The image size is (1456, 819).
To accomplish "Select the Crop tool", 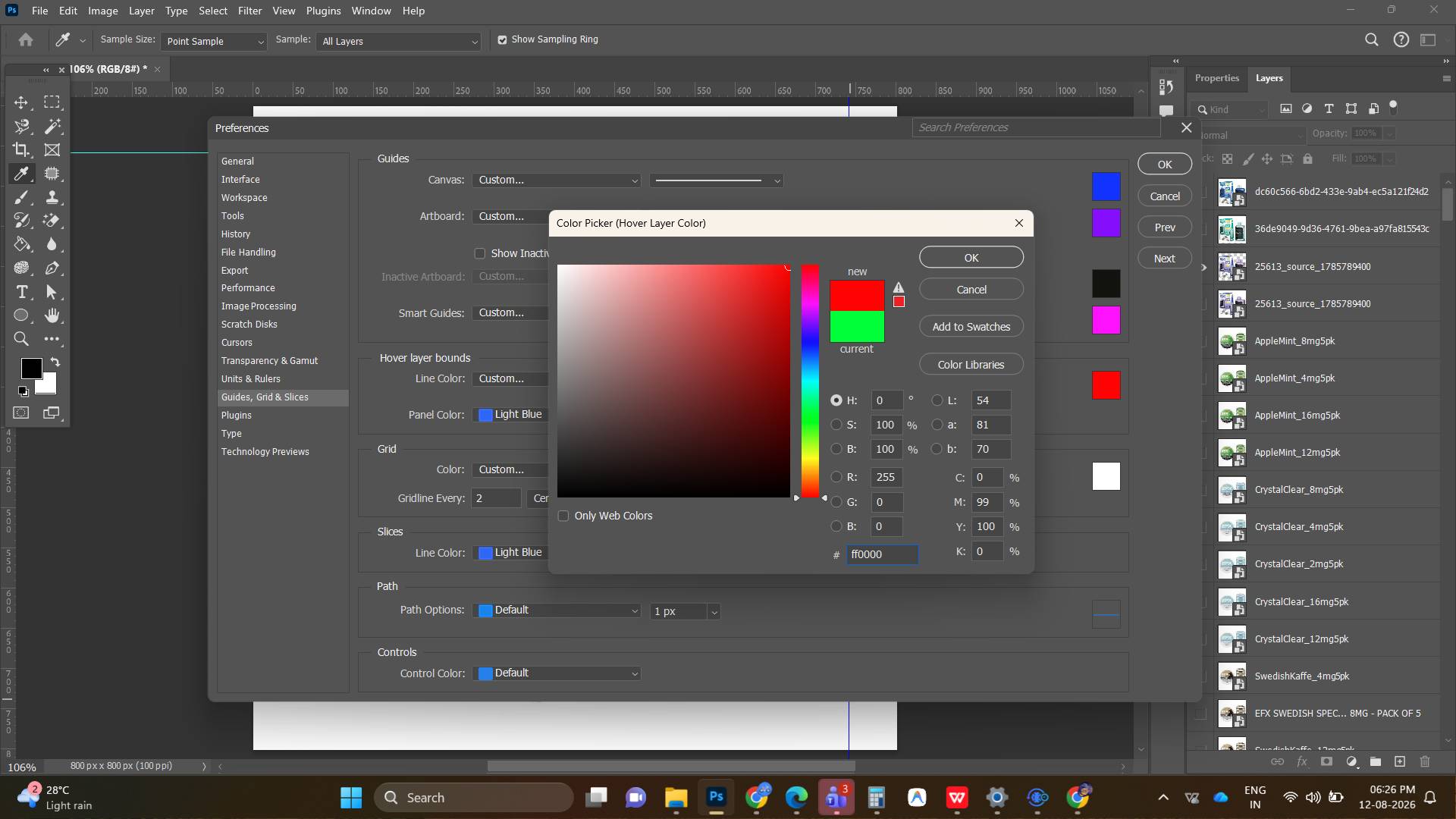I will click(21, 150).
